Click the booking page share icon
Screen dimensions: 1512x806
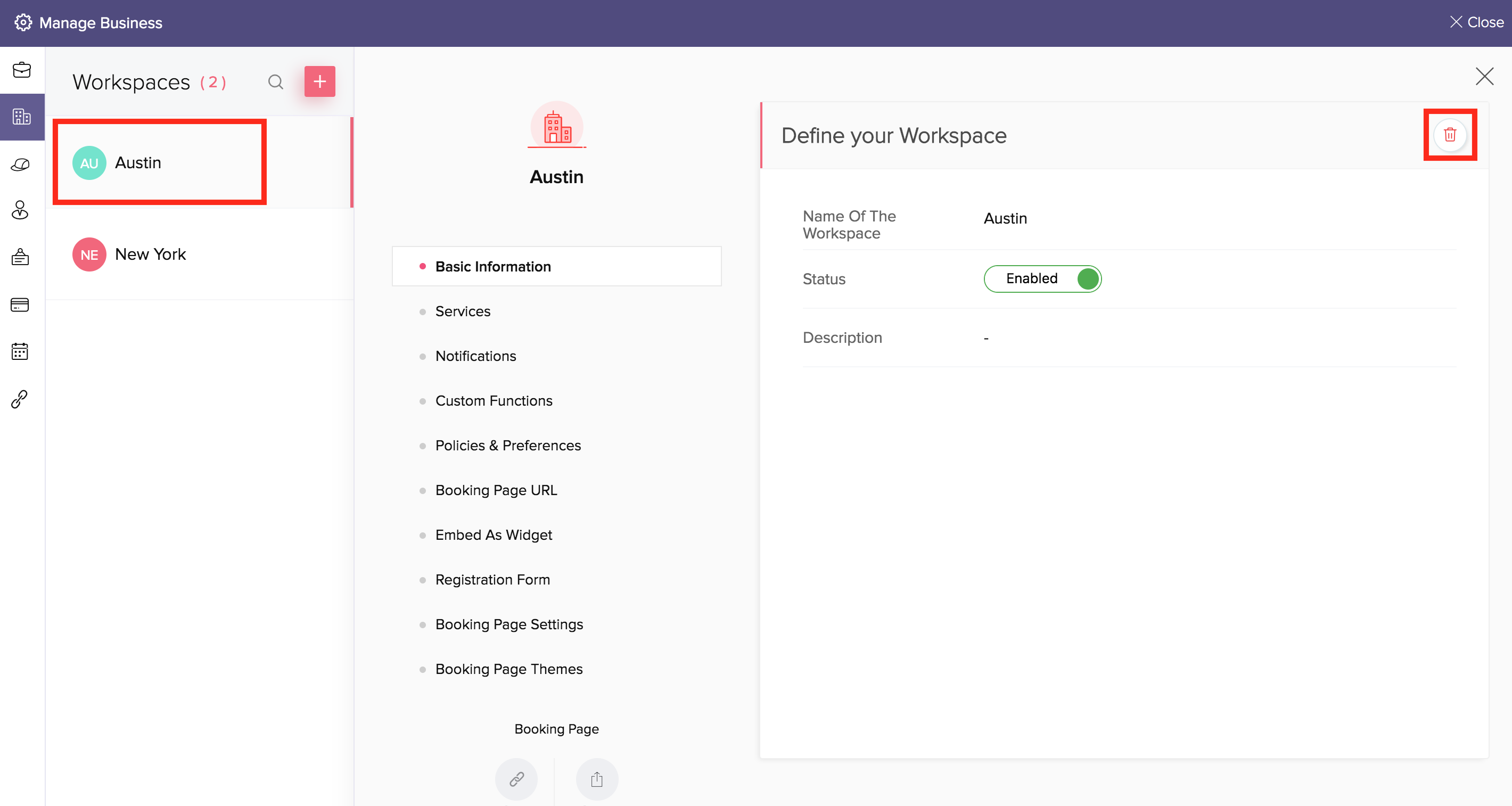(596, 779)
